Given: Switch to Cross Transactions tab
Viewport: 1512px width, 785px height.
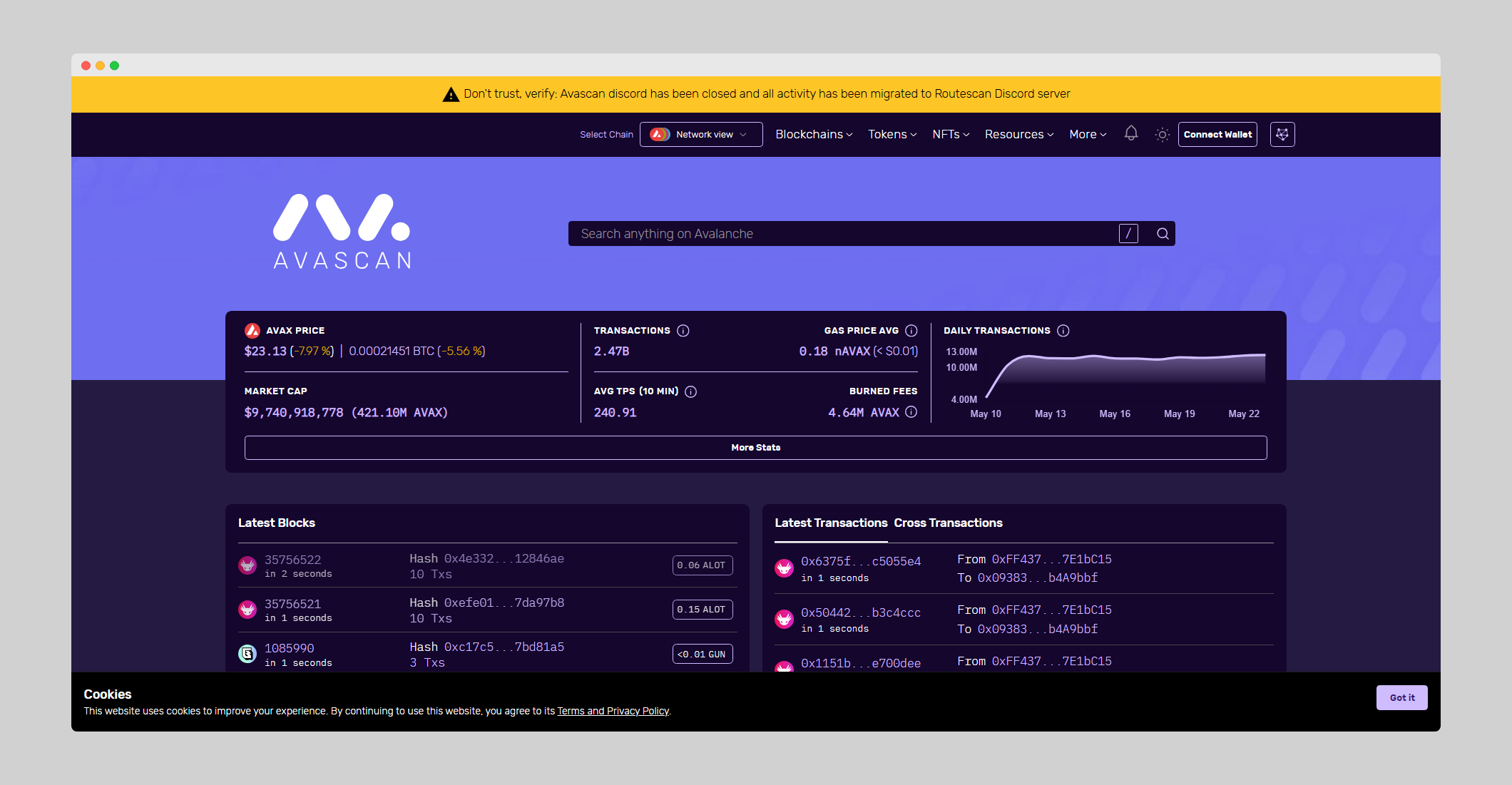Looking at the screenshot, I should pyautogui.click(x=948, y=523).
